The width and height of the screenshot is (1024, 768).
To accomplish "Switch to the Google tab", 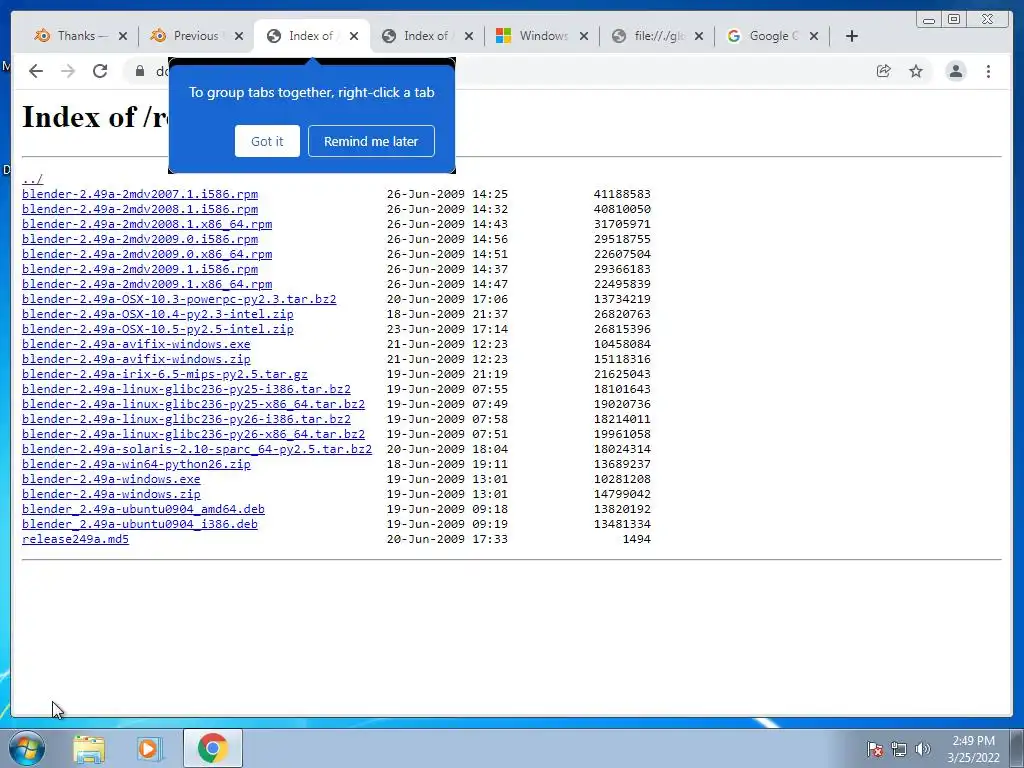I will tap(773, 36).
